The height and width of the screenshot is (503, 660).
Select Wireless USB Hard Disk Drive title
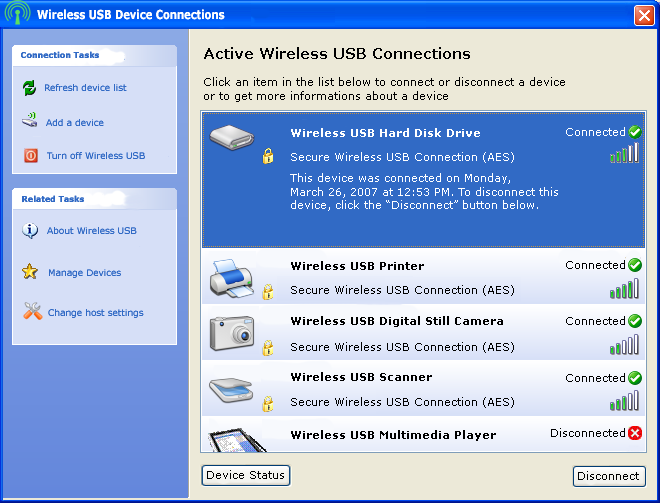tap(386, 133)
